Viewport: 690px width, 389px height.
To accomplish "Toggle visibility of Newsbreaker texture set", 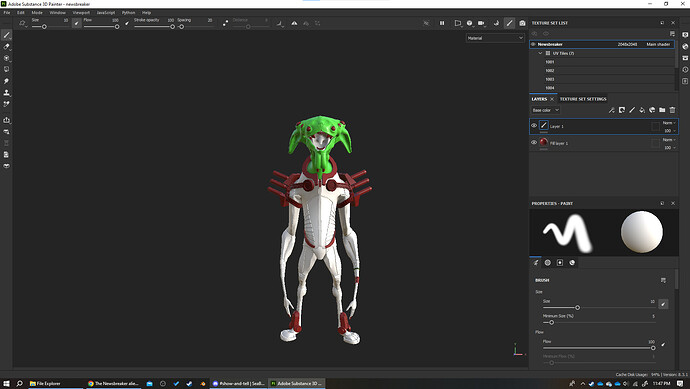I will [x=533, y=44].
